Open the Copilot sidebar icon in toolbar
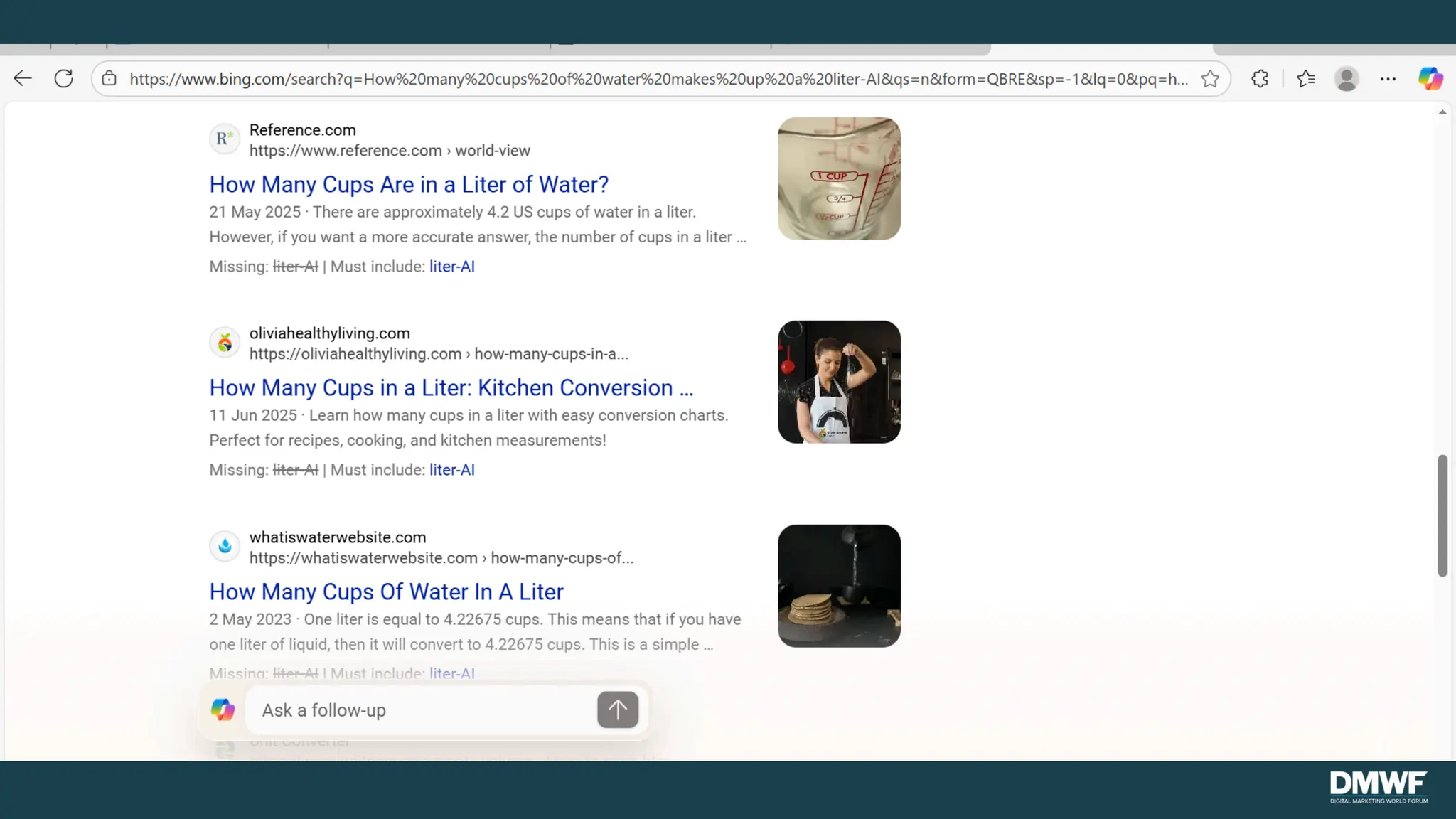 coord(1430,78)
